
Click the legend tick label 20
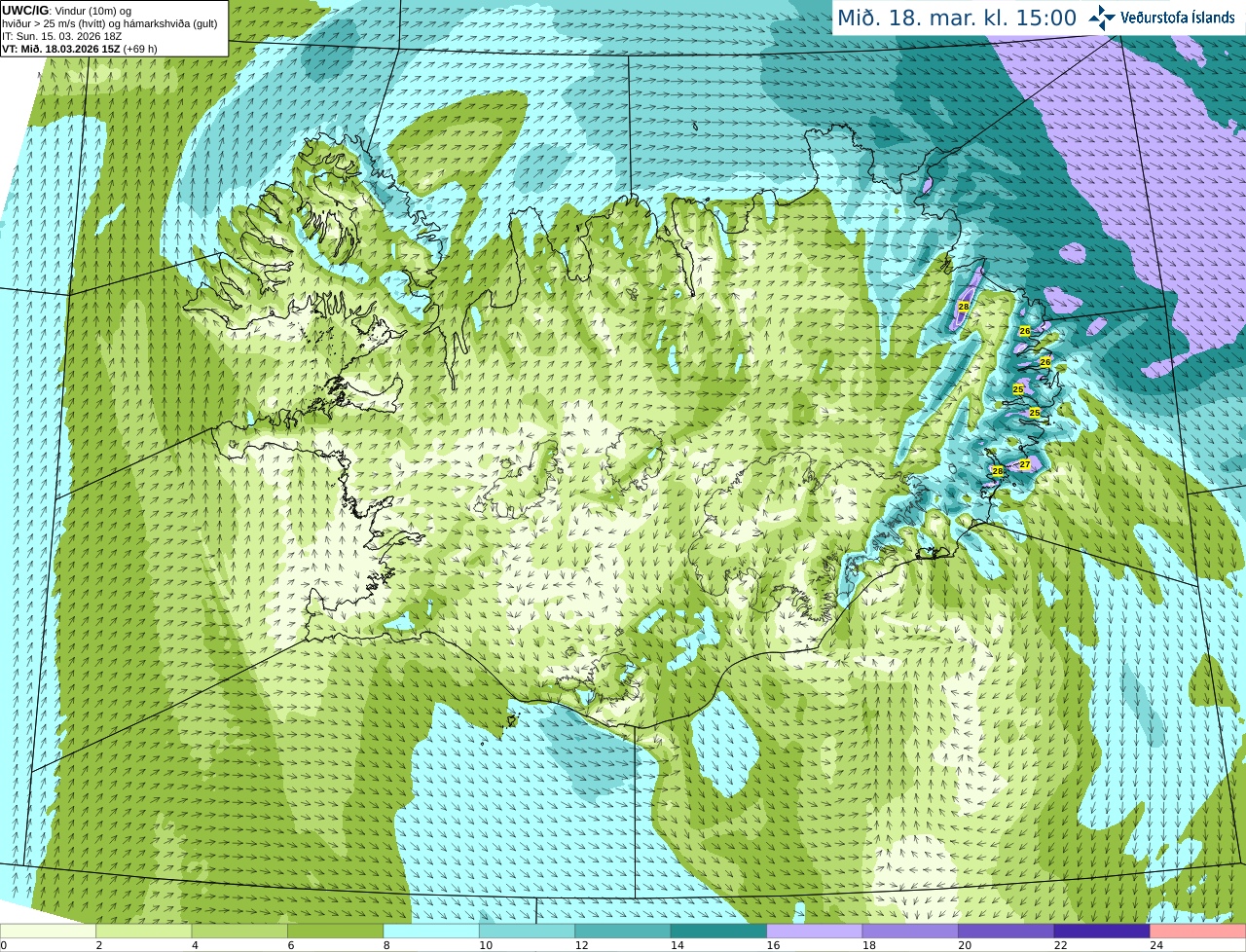(965, 945)
